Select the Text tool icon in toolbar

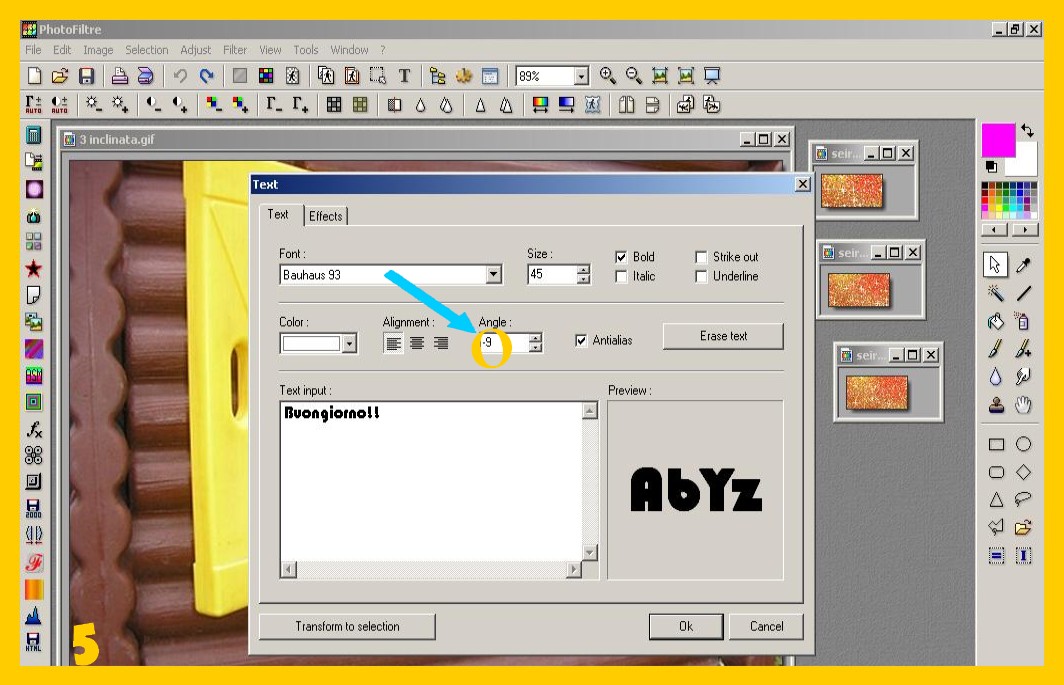tap(405, 76)
